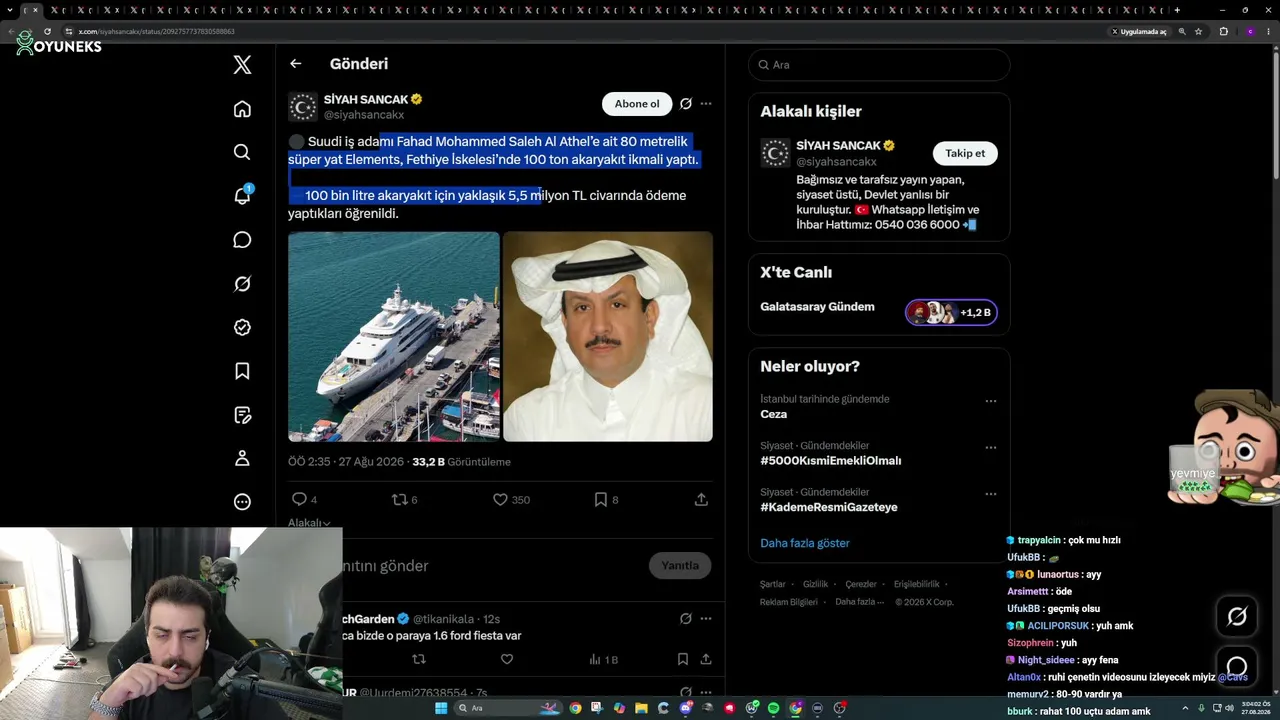Open Explore with sidebar magnifier icon

pos(242,152)
